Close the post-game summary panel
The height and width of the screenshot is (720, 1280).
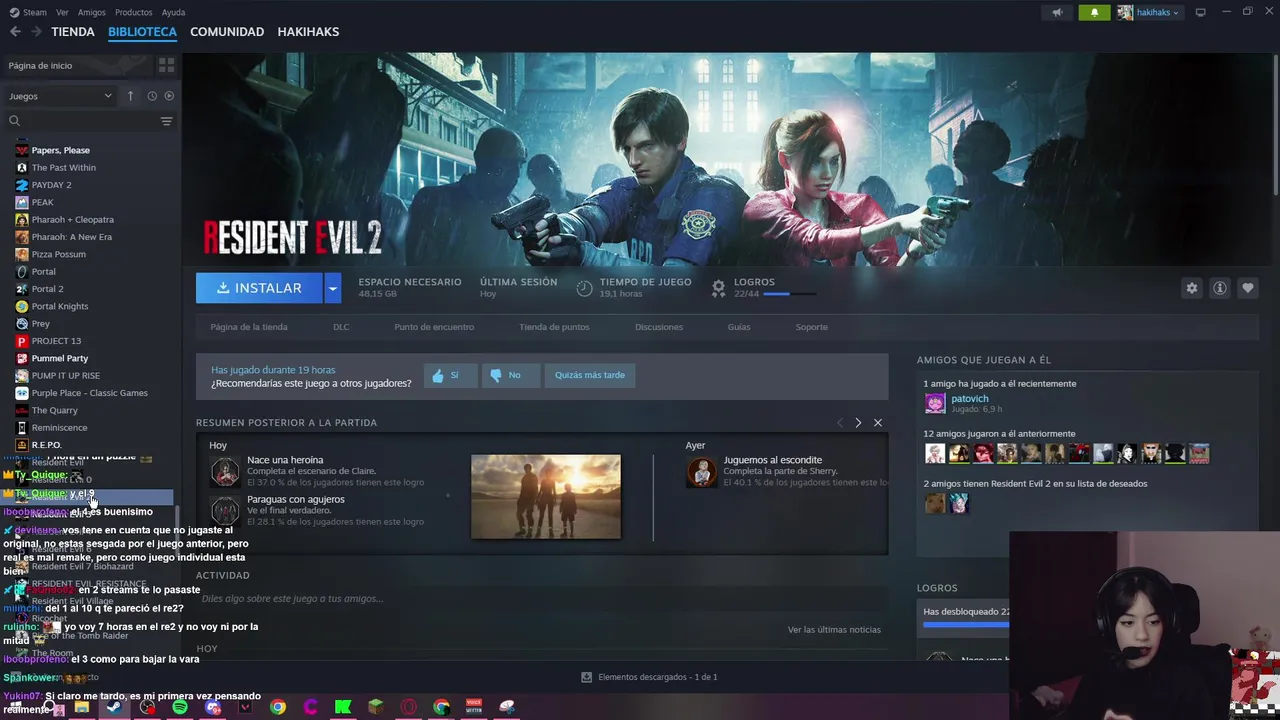878,423
